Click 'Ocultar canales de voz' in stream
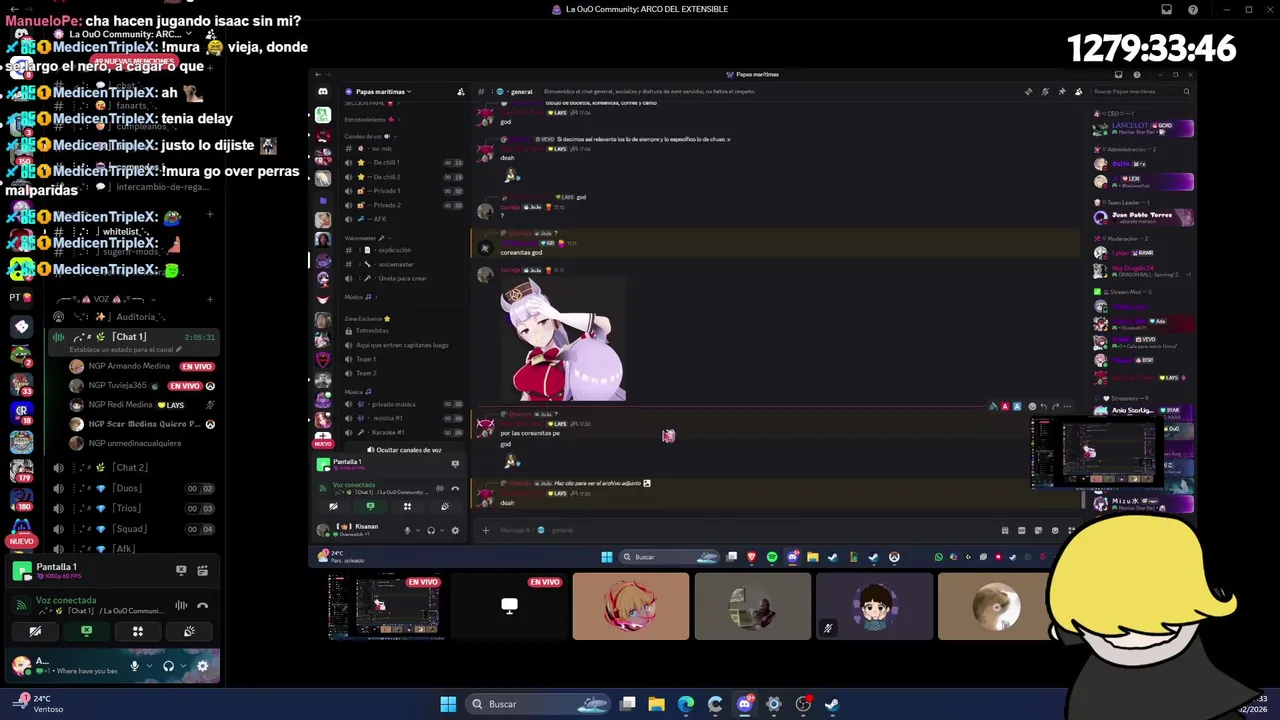Image resolution: width=1280 pixels, height=720 pixels. (x=404, y=450)
